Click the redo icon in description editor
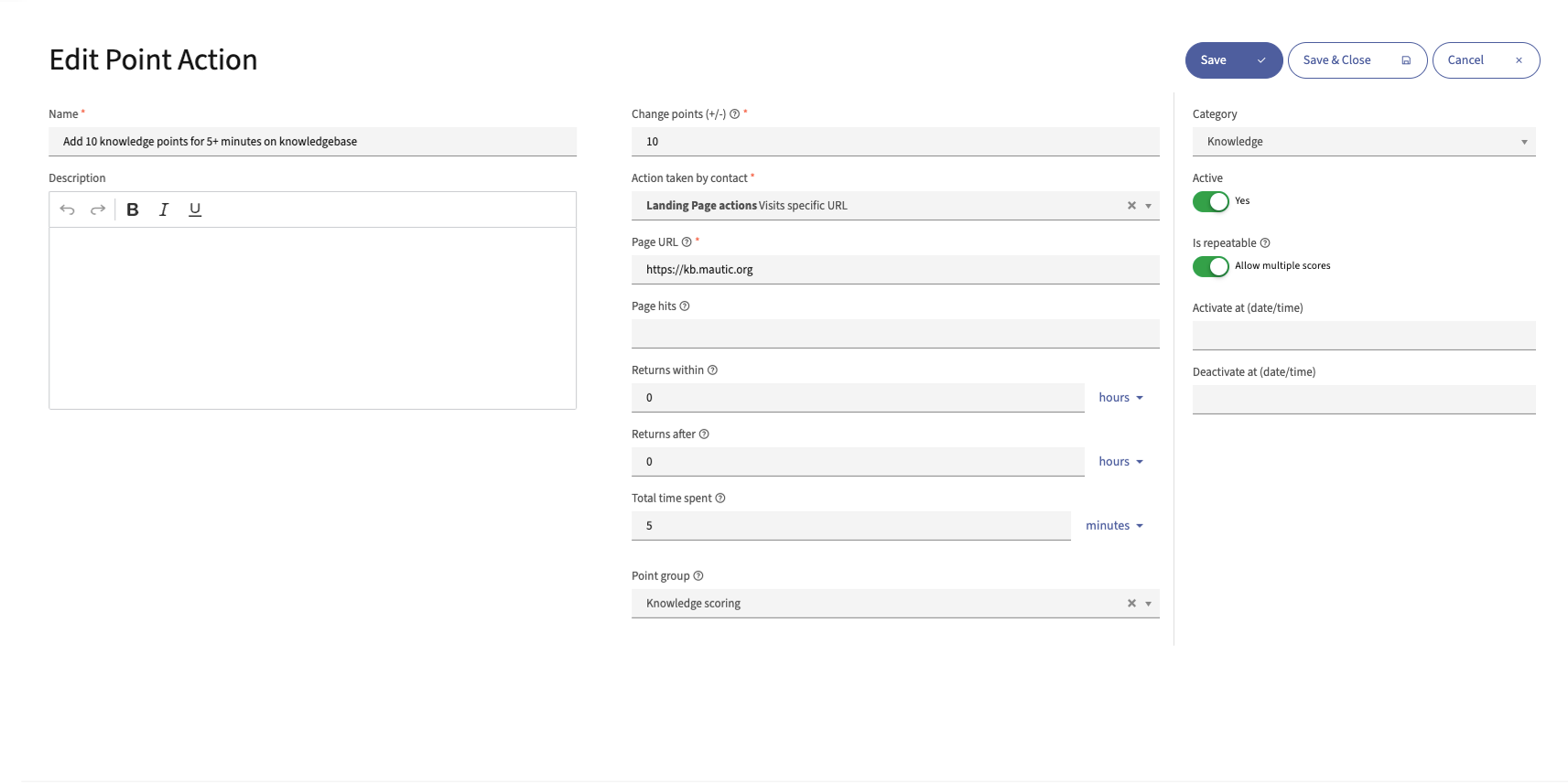The height and width of the screenshot is (784, 1568). pos(98,209)
